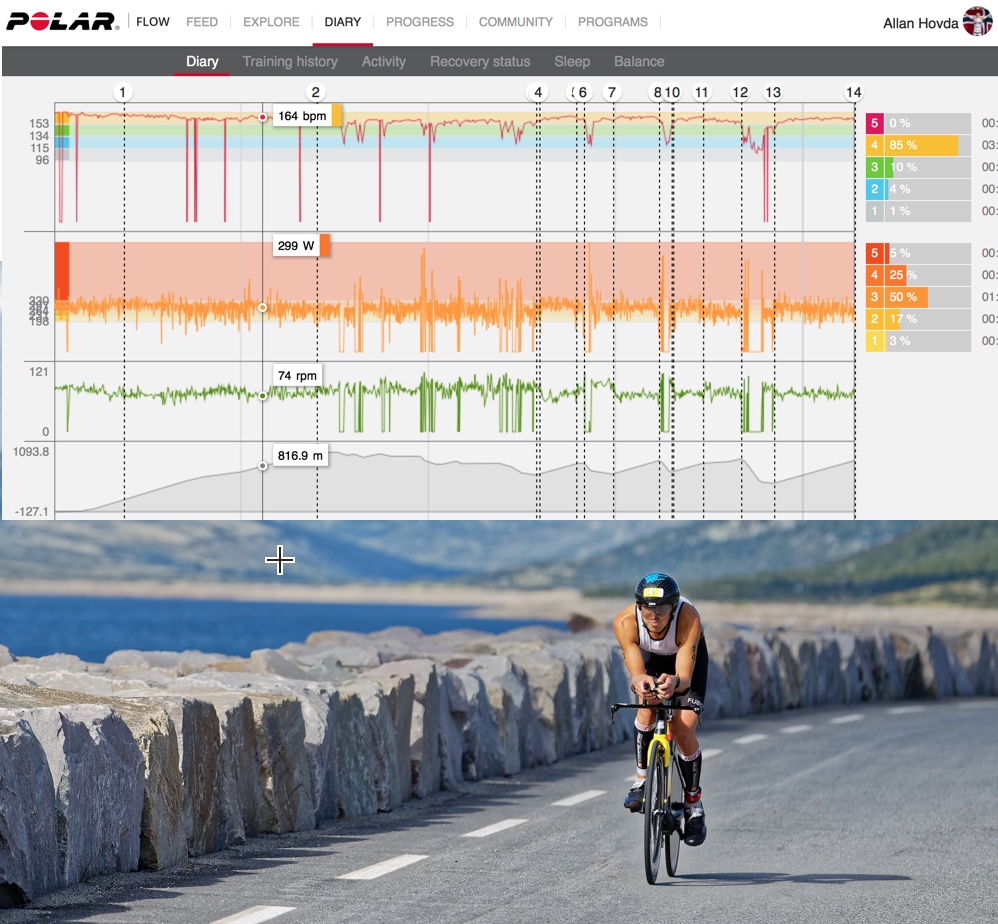Open the FEED page

click(203, 21)
